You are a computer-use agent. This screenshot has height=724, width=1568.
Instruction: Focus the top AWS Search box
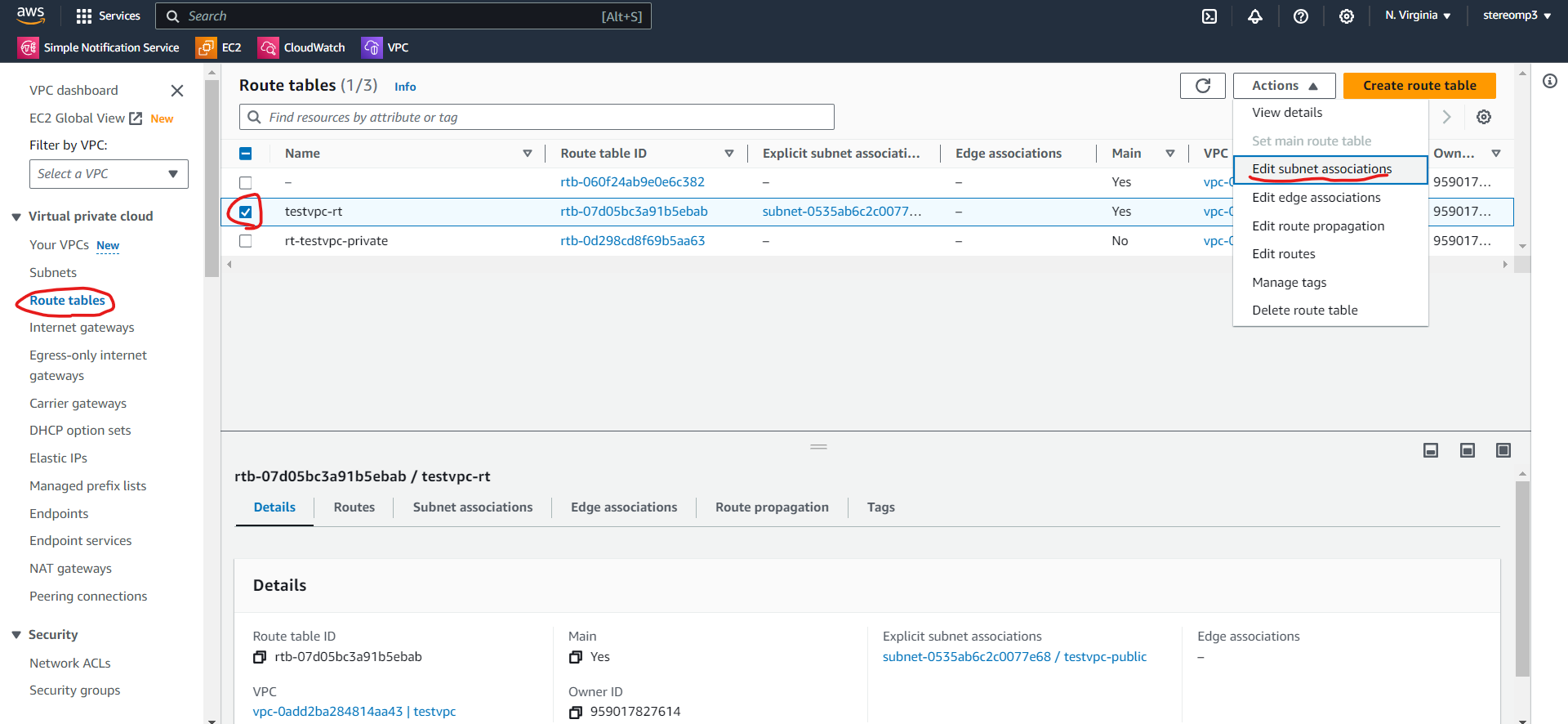(403, 16)
